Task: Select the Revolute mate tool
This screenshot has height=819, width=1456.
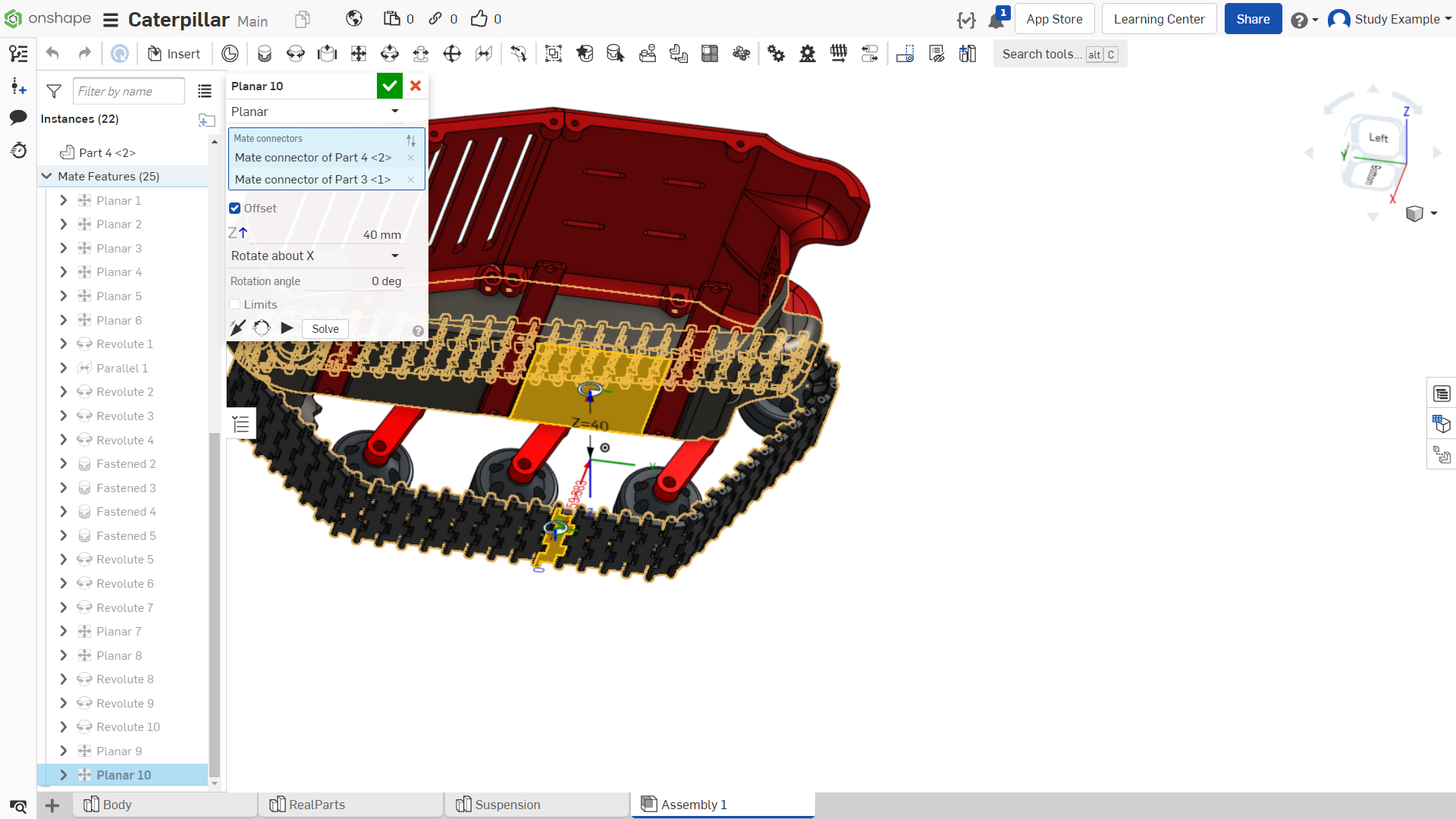Action: click(296, 54)
